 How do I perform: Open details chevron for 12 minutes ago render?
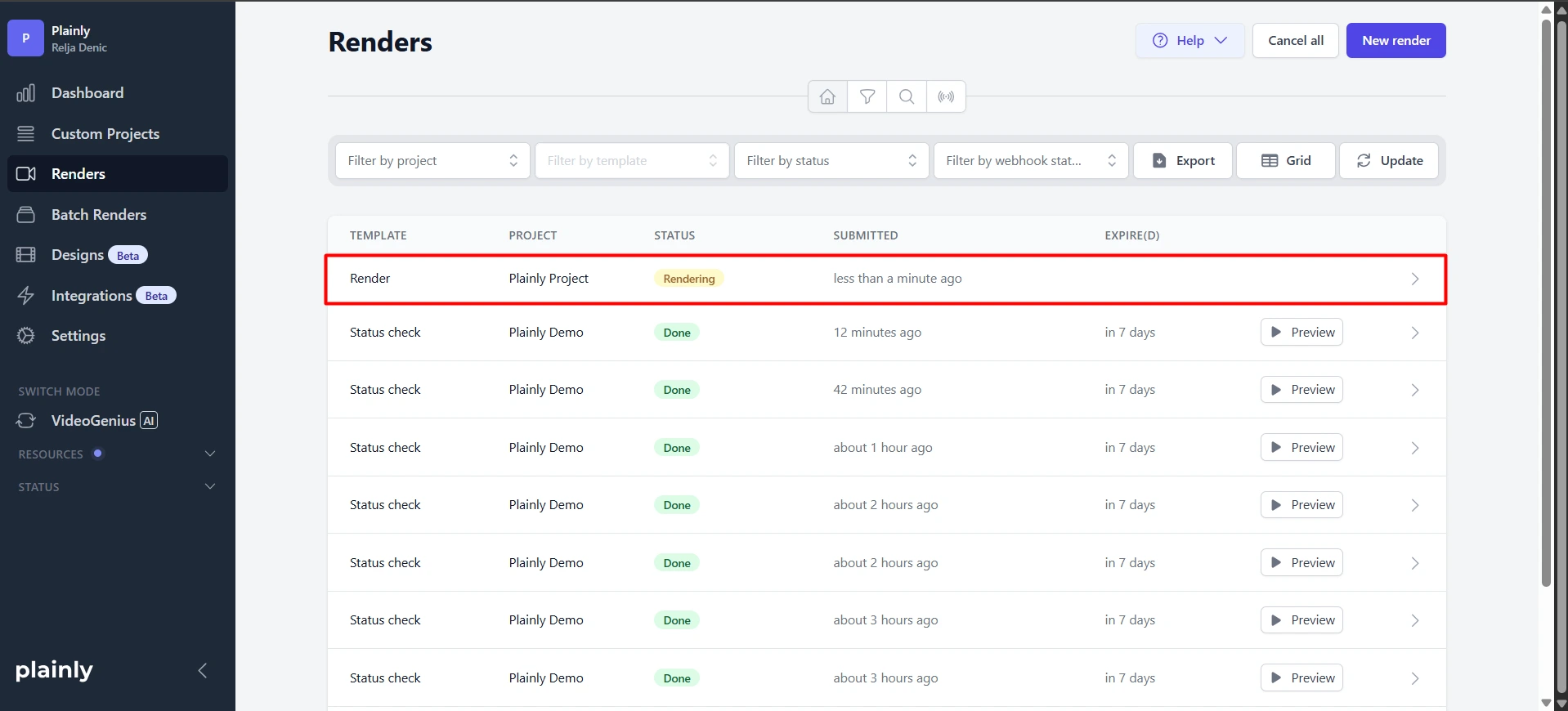[1415, 333]
